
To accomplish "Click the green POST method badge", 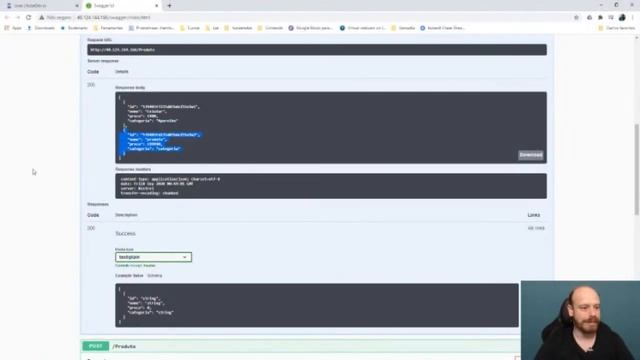I will (x=96, y=346).
